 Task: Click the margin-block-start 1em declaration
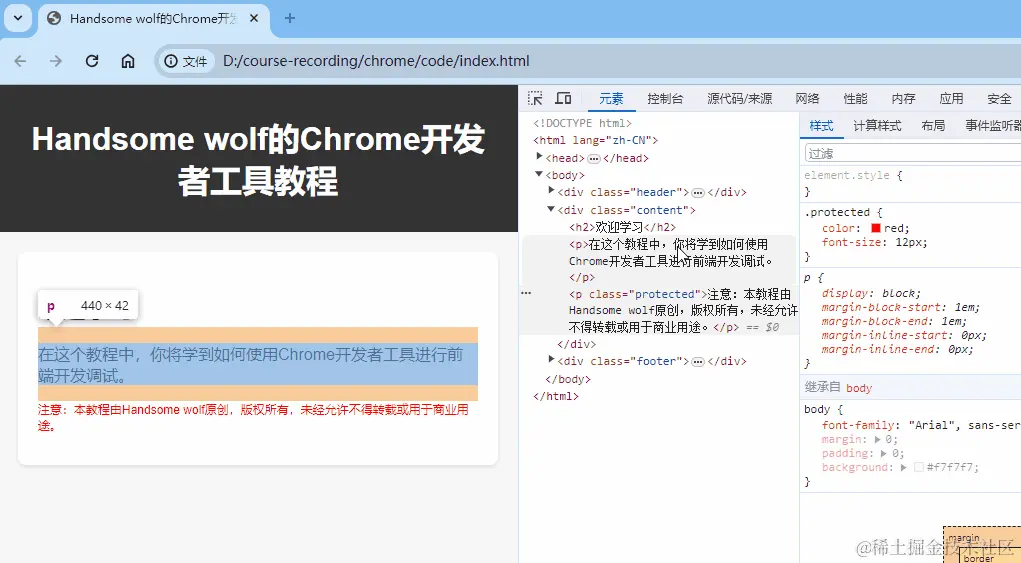(901, 307)
